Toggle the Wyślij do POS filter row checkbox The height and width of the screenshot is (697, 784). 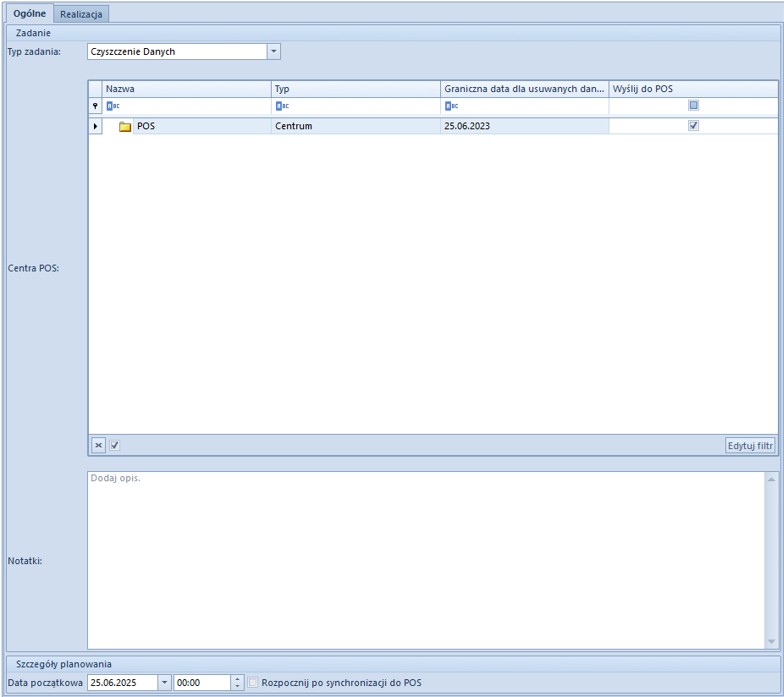[693, 105]
